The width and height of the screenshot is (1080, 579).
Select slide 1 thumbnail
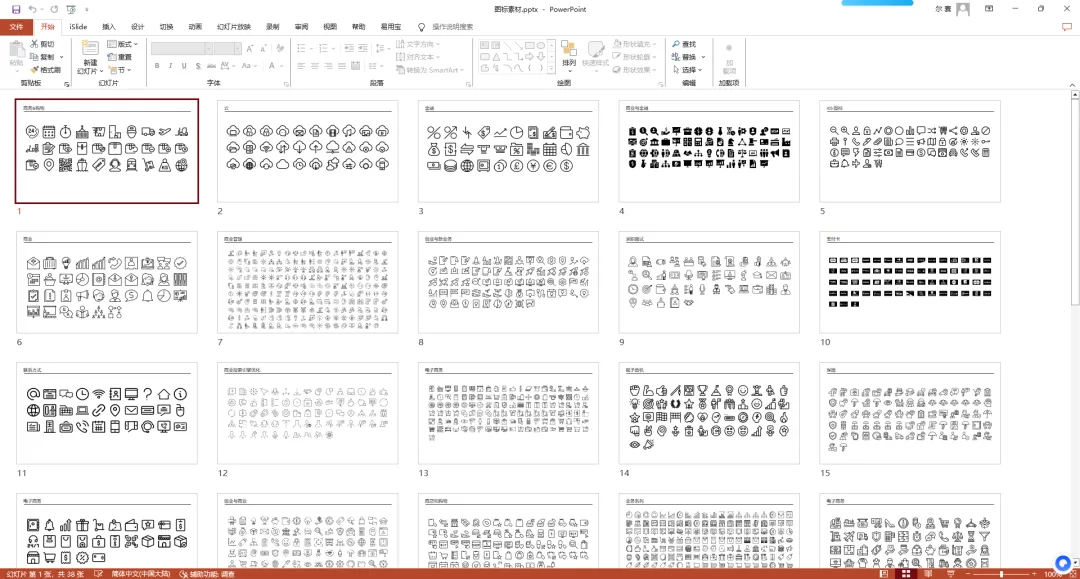(x=107, y=151)
